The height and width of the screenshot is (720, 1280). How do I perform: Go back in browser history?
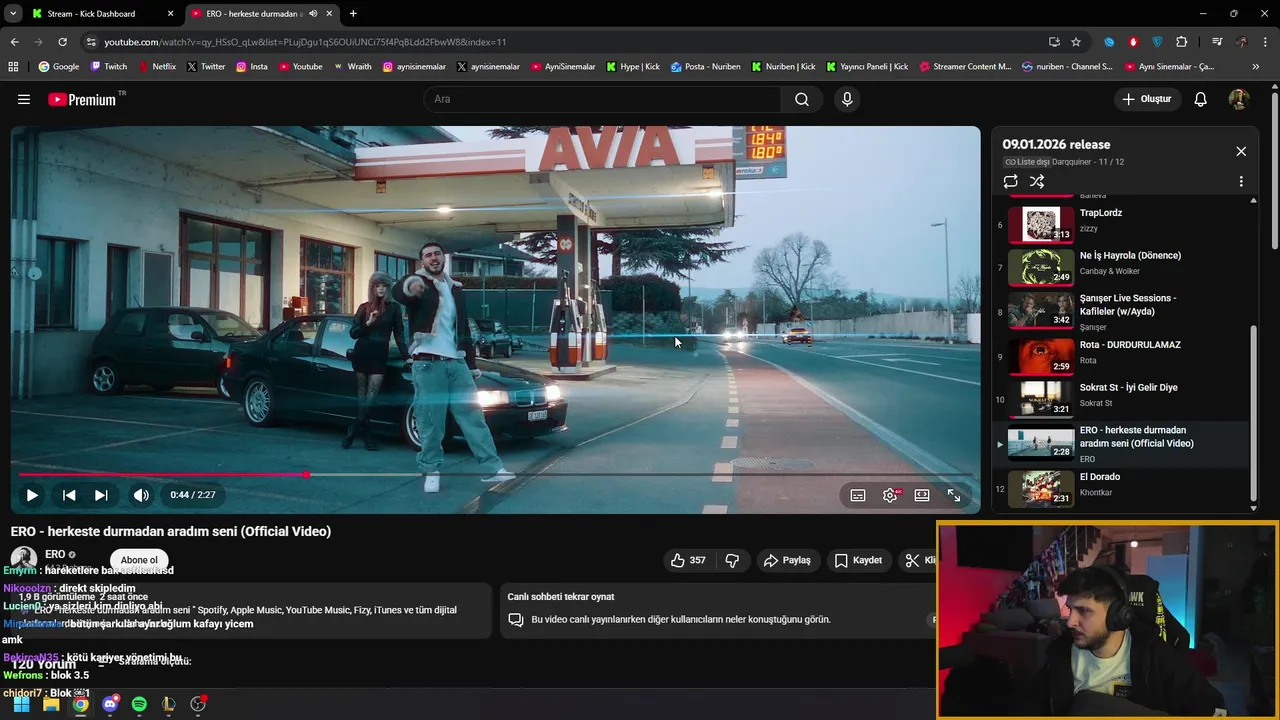tap(15, 42)
